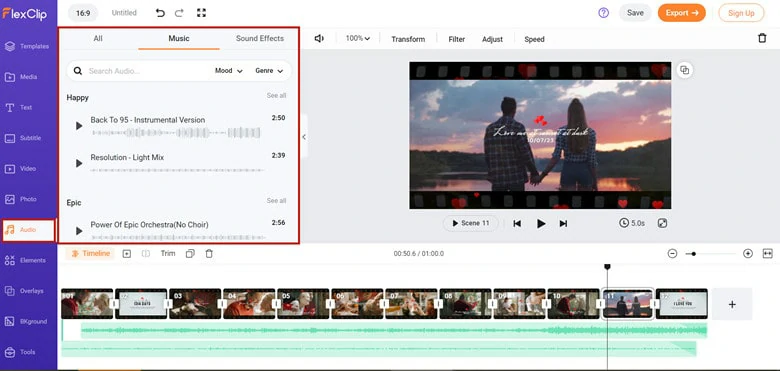The image size is (780, 371).
Task: Toggle the Timeline view button
Action: point(90,254)
